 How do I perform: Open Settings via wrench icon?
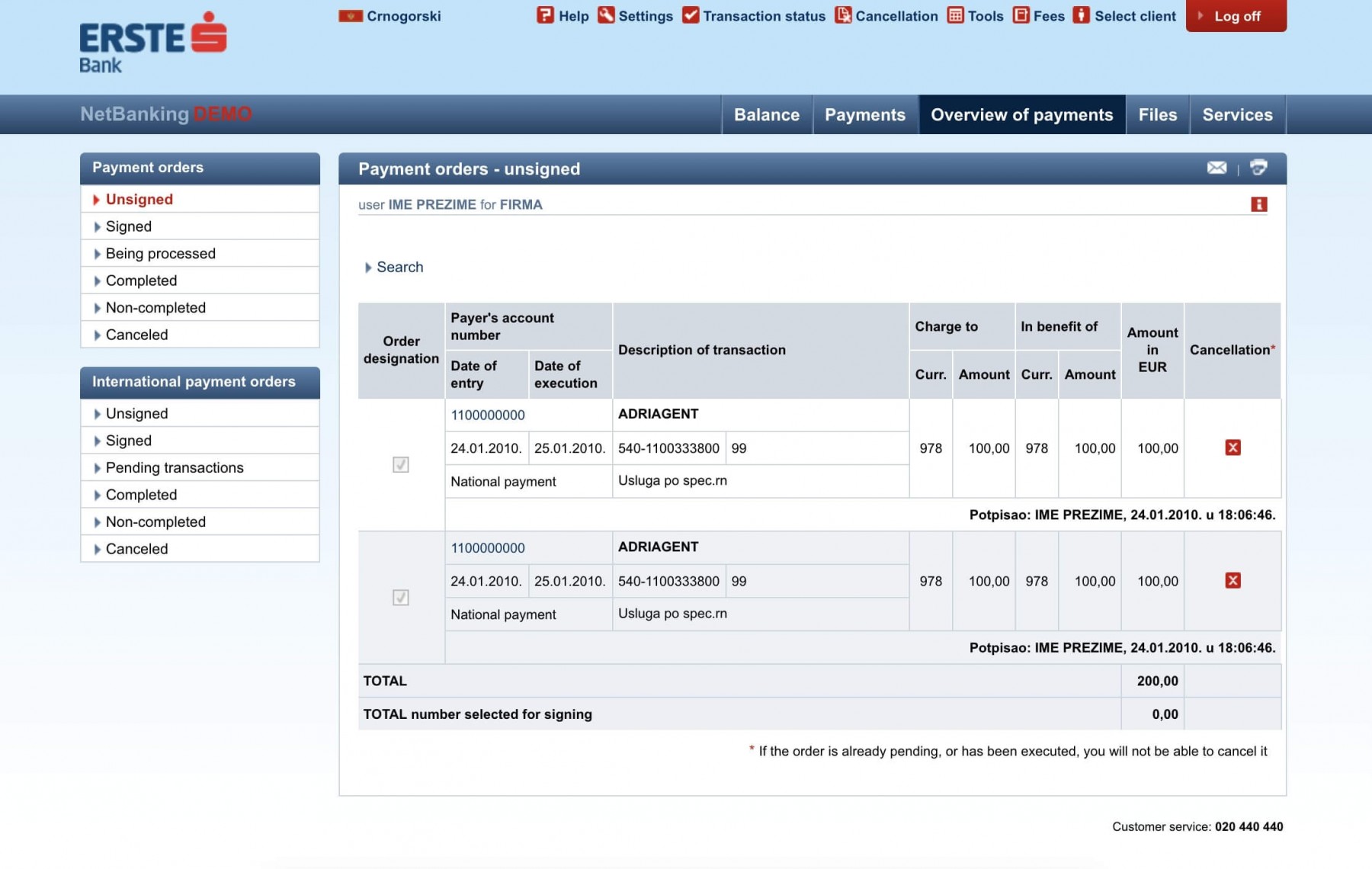coord(606,15)
